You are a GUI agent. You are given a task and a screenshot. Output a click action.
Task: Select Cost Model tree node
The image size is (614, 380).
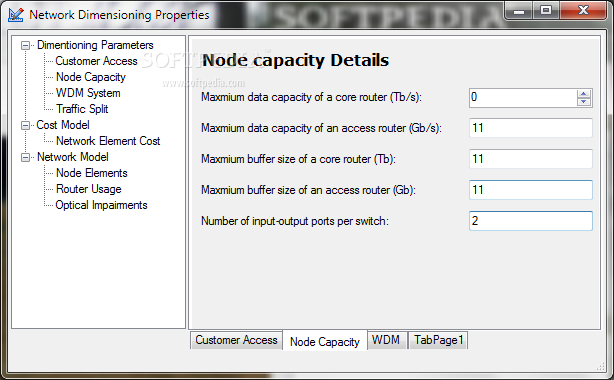point(63,125)
